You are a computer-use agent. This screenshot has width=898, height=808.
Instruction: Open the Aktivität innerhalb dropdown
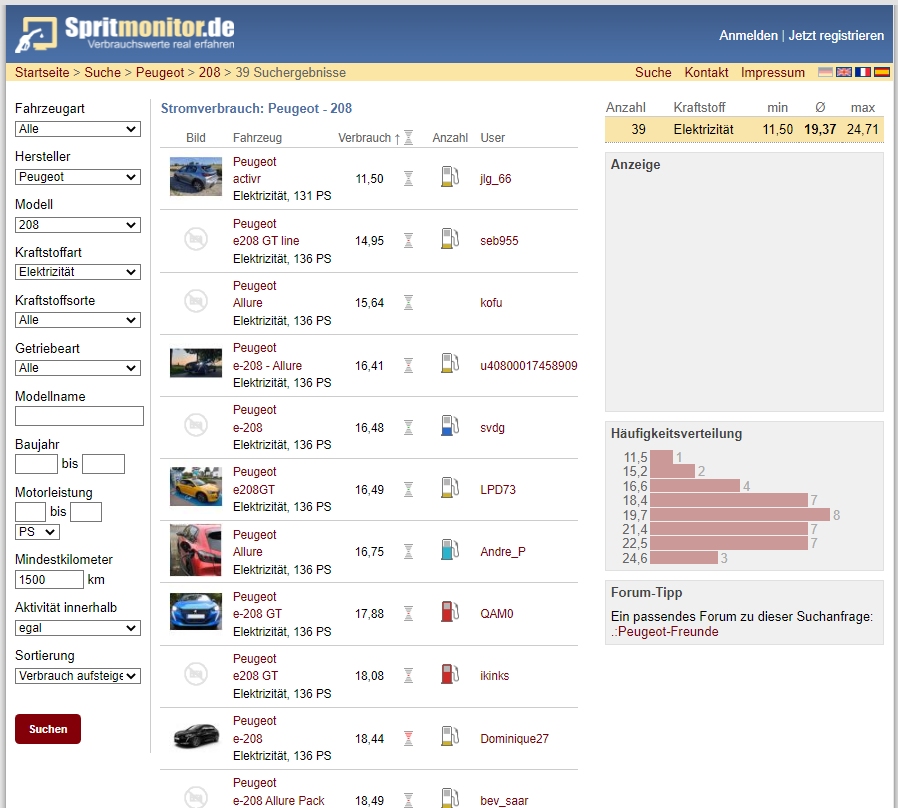78,628
